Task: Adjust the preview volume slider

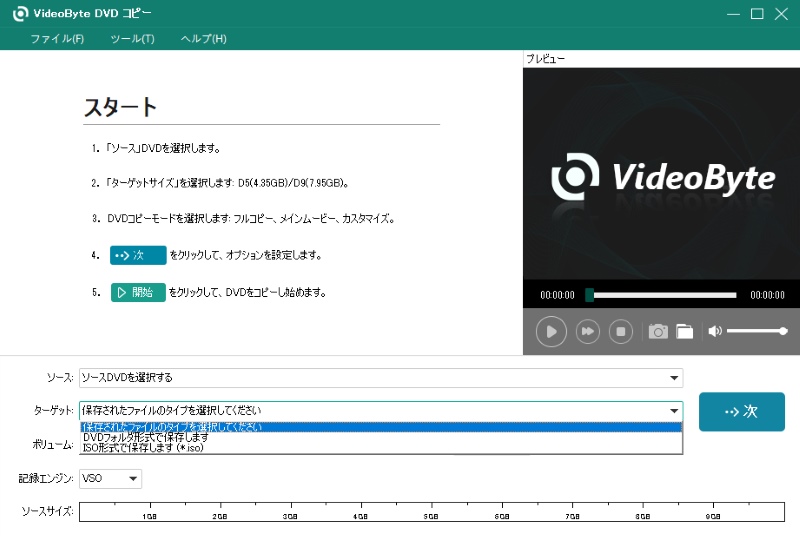Action: point(757,331)
